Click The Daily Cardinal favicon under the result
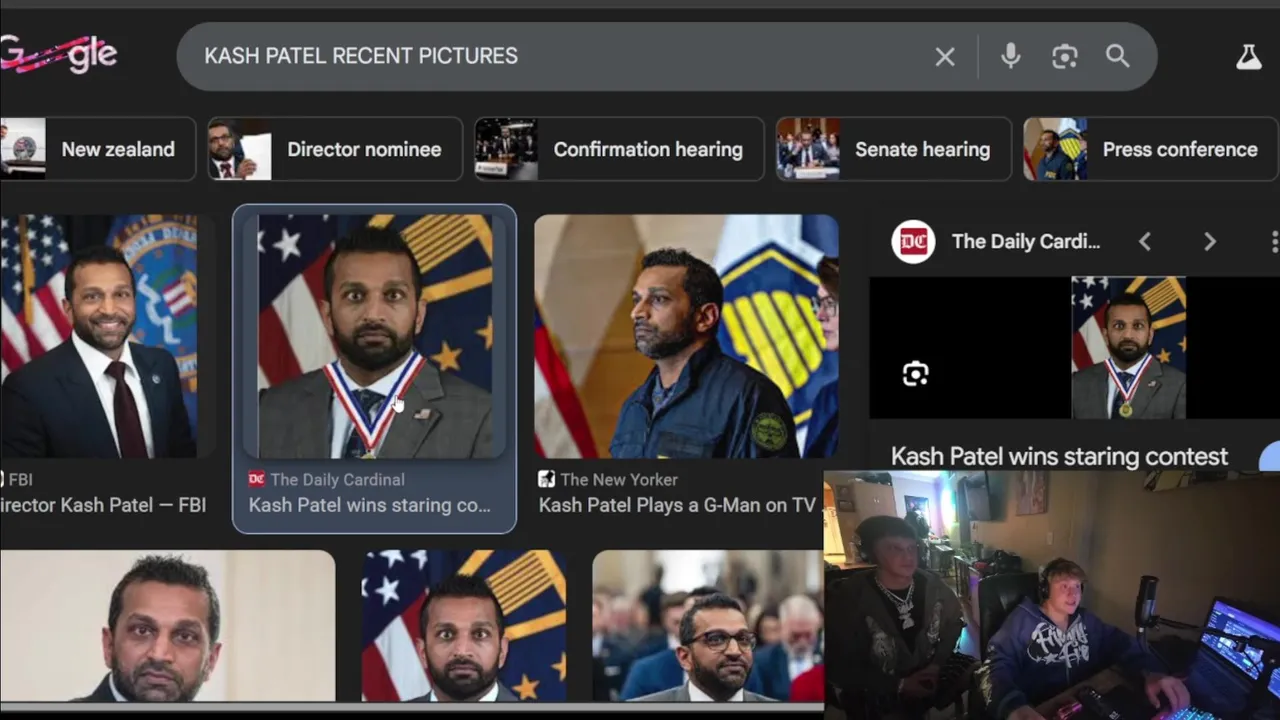Screen dimensions: 1280x720 click(257, 479)
